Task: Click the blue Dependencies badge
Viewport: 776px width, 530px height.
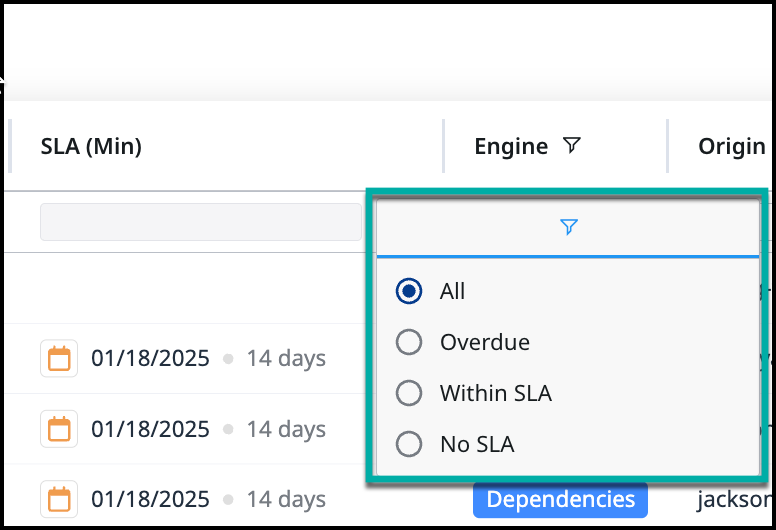Action: [560, 499]
